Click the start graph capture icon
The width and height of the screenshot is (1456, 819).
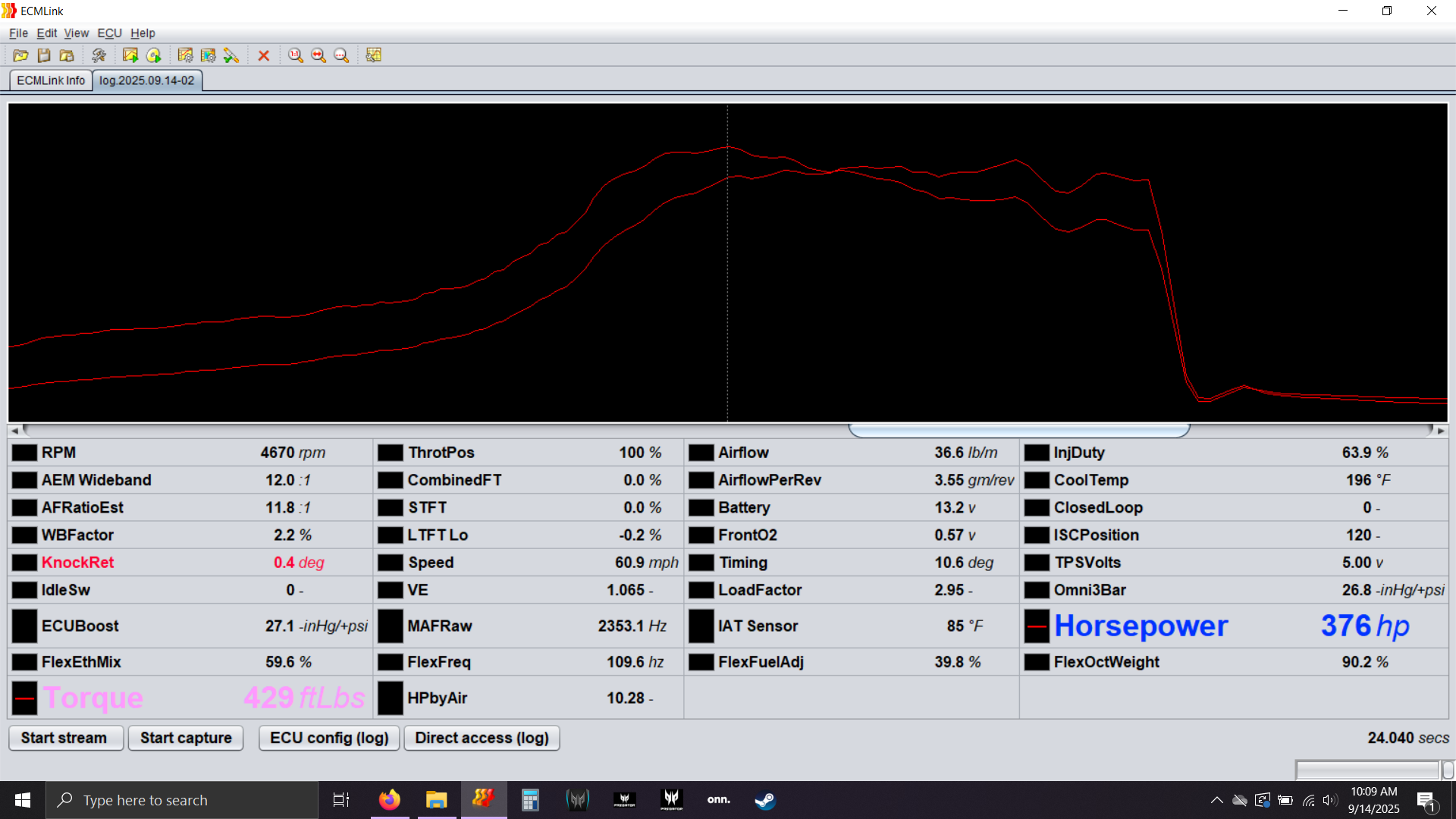point(130,55)
